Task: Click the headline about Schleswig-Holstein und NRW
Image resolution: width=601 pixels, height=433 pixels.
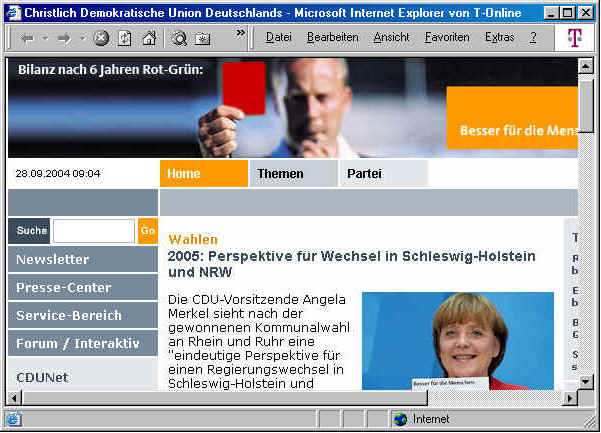Action: [351, 264]
